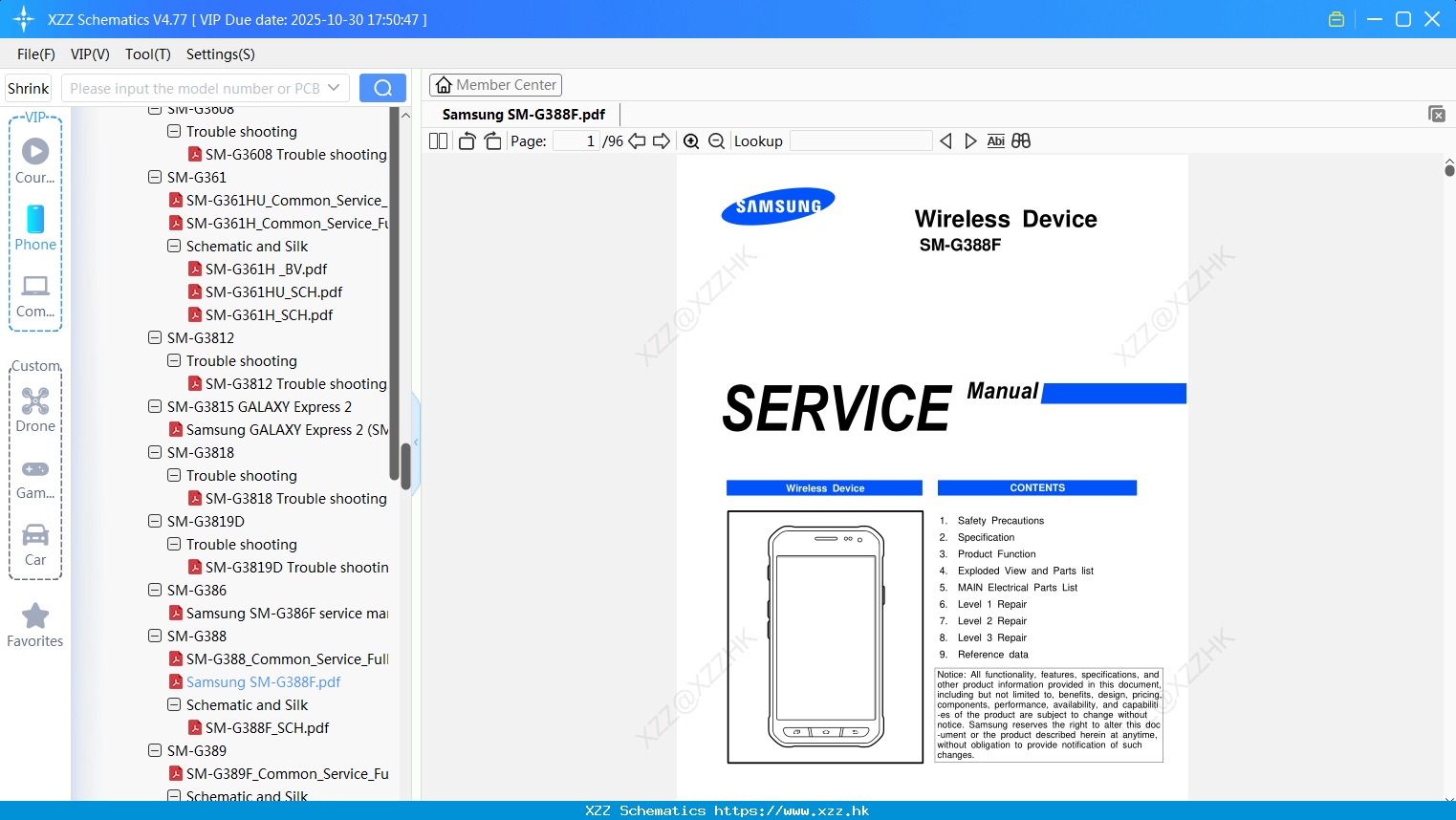Collapse the SM-G3818 tree node
1456x820 pixels.
[155, 452]
